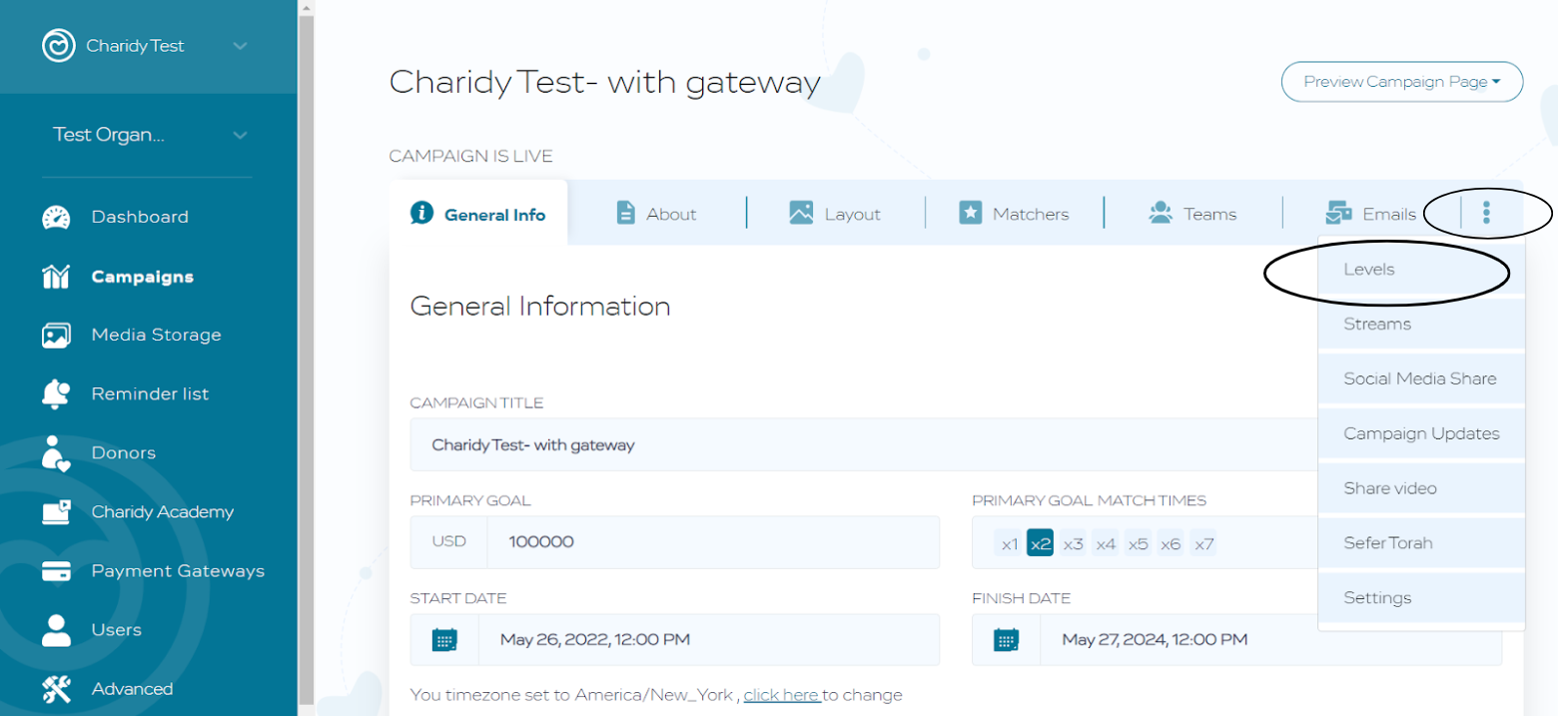This screenshot has width=1568, height=721.
Task: Choose Social Media Share menu item
Action: coord(1421,379)
